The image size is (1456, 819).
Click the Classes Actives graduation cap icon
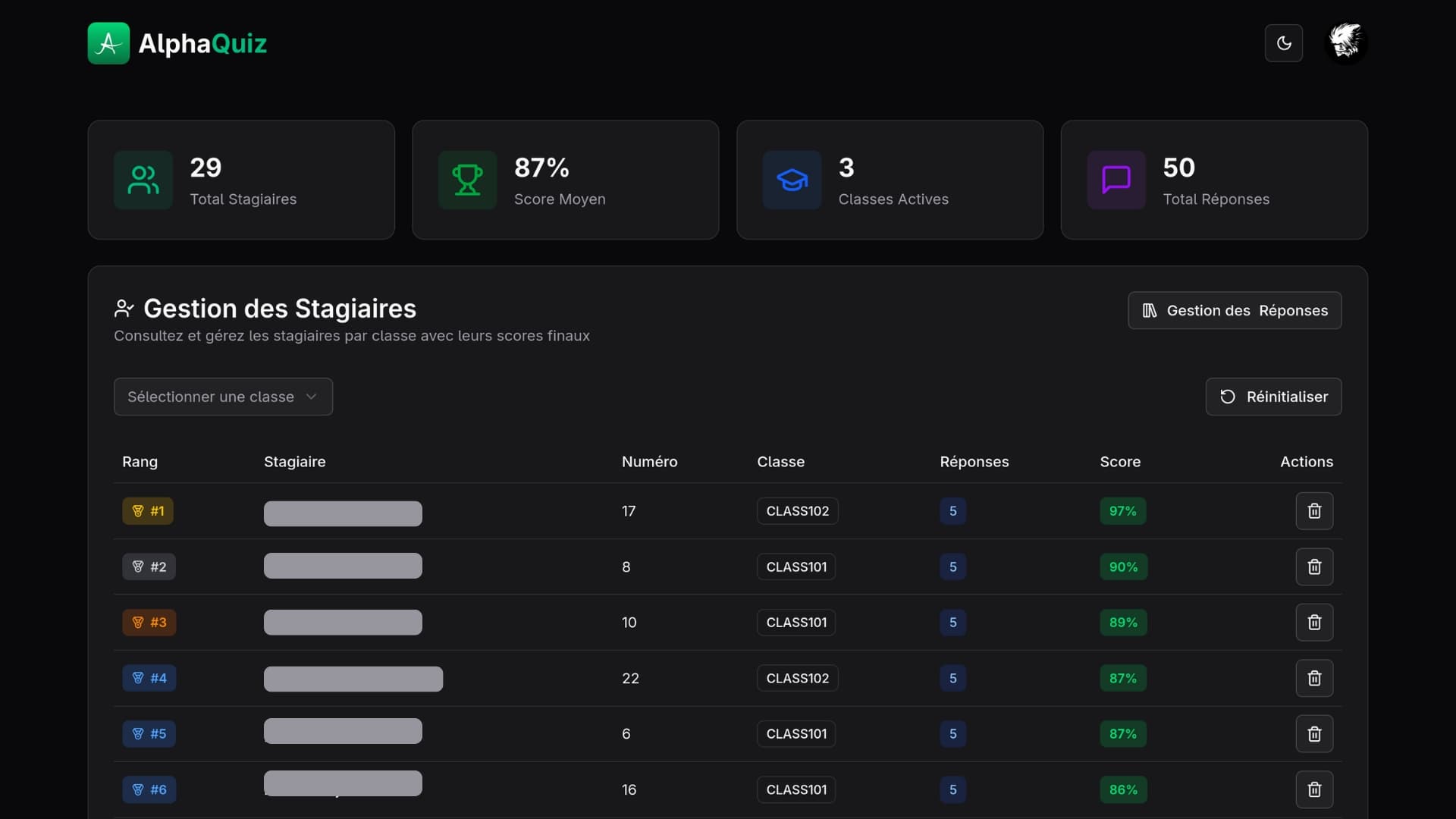point(792,180)
